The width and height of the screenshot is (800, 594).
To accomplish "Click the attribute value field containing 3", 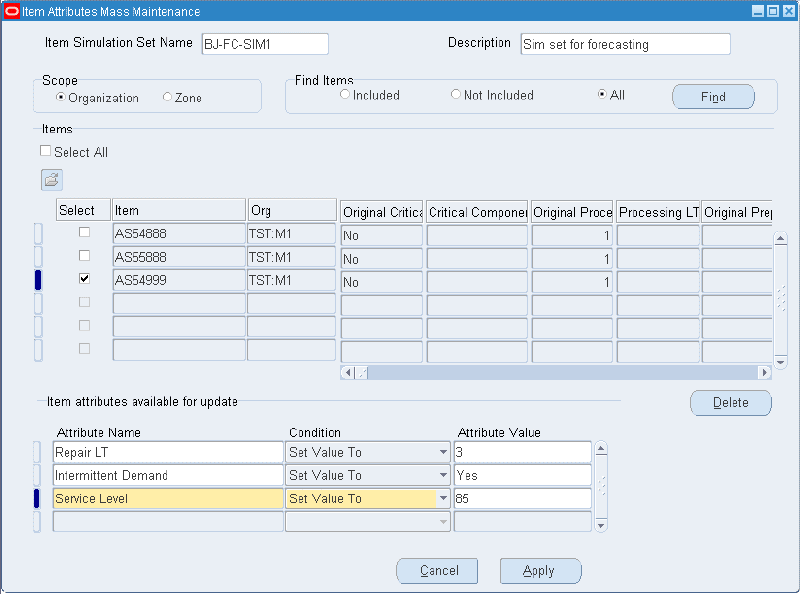I will (522, 452).
